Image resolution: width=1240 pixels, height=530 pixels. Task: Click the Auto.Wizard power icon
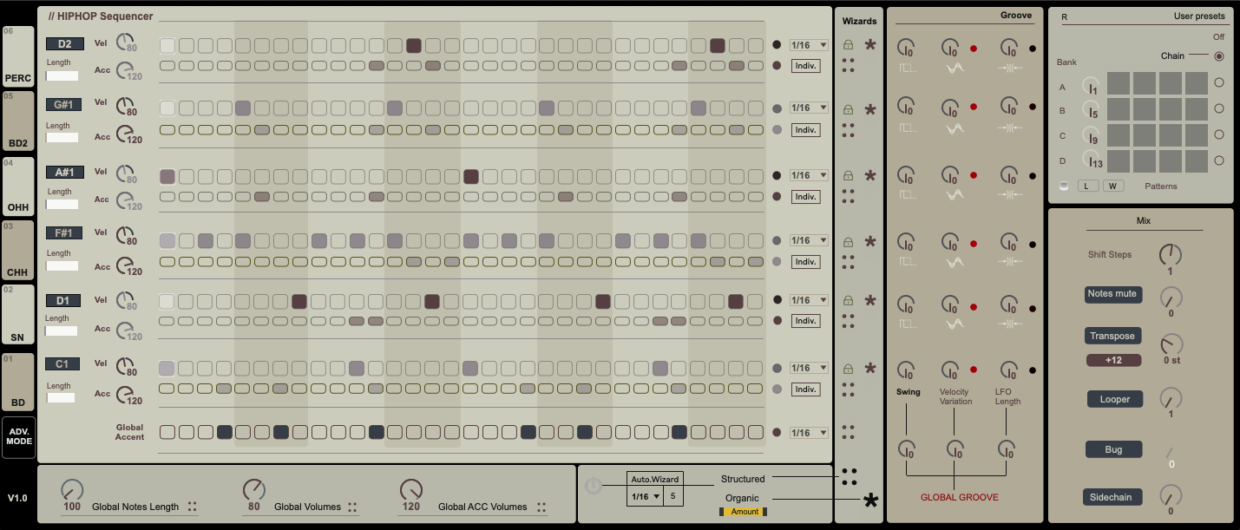[594, 486]
